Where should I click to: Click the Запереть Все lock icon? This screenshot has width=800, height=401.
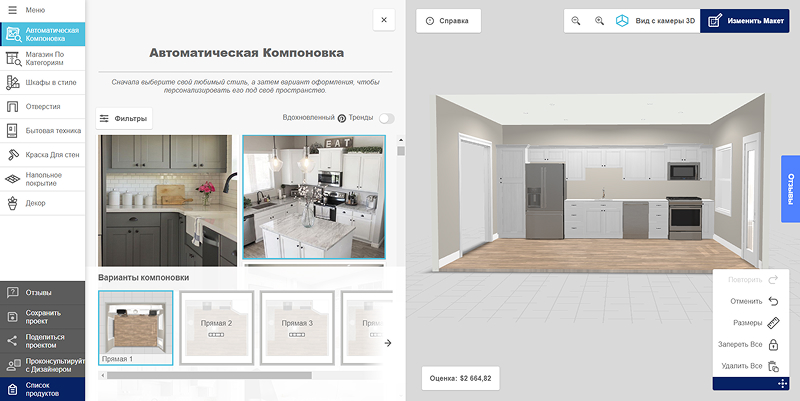[773, 345]
